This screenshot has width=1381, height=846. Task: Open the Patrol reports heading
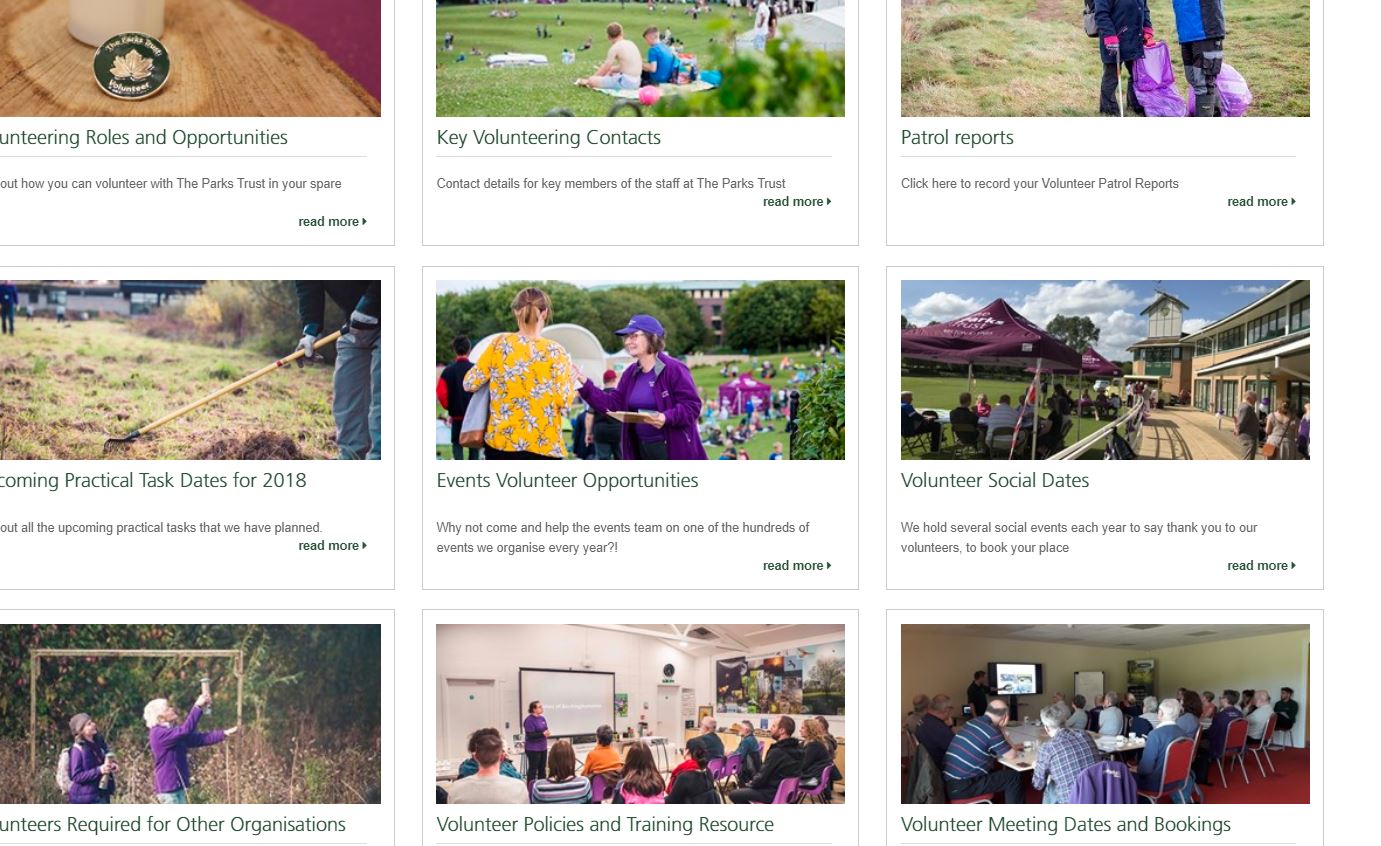point(957,138)
